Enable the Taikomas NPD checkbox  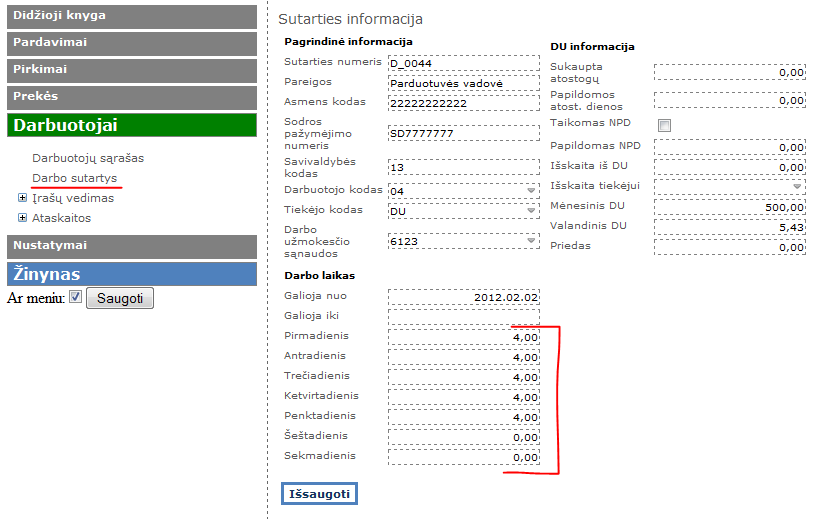[x=663, y=125]
